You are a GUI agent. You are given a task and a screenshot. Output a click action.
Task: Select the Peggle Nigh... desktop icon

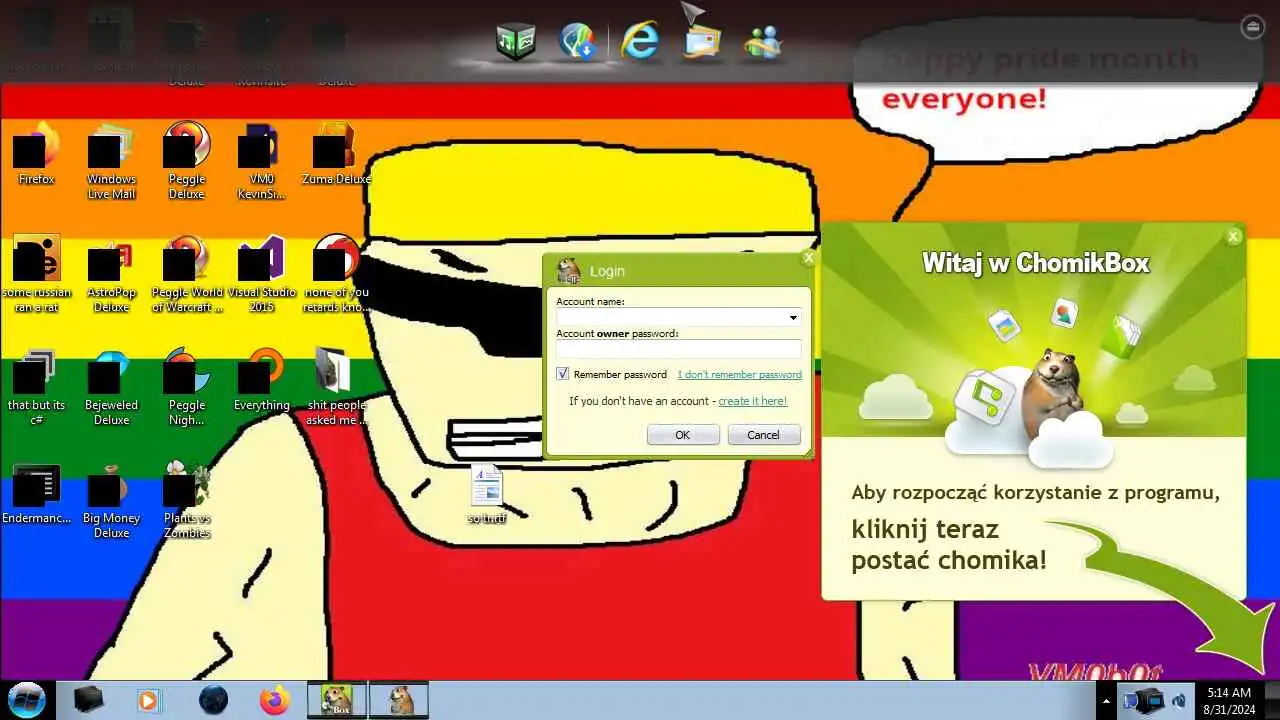[x=186, y=386]
